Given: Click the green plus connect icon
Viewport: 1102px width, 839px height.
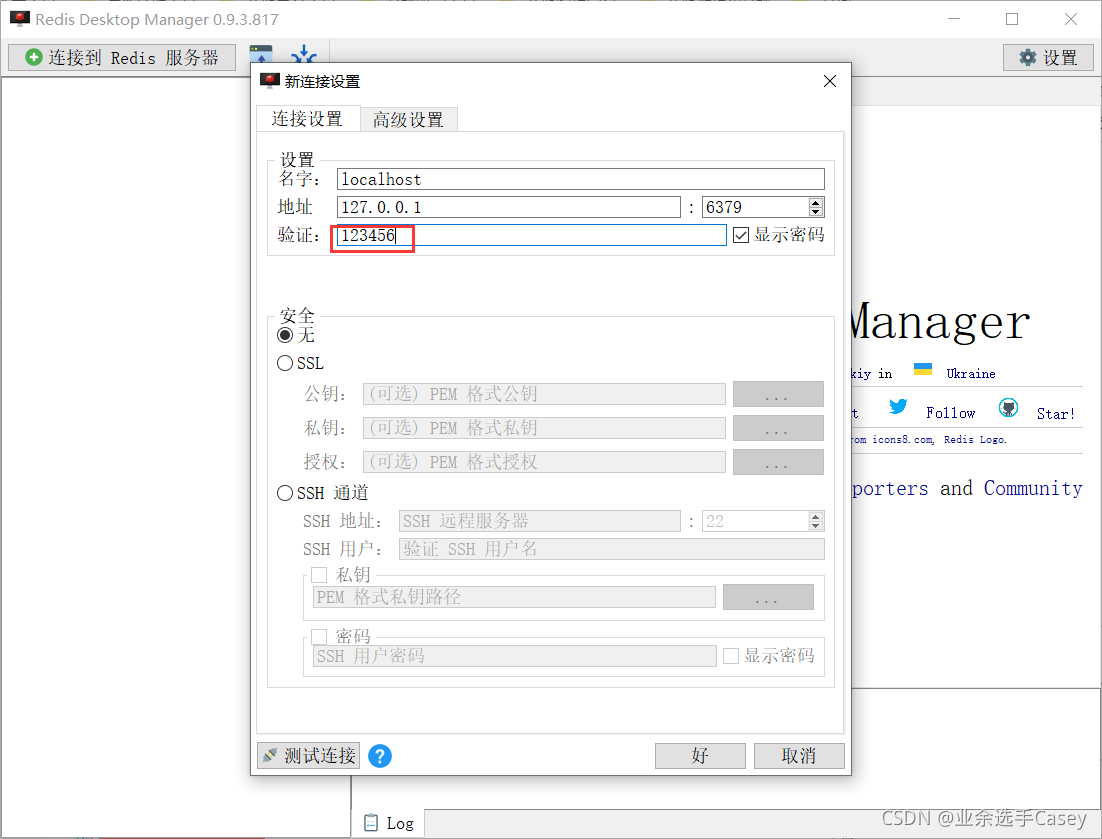Looking at the screenshot, I should [x=33, y=57].
